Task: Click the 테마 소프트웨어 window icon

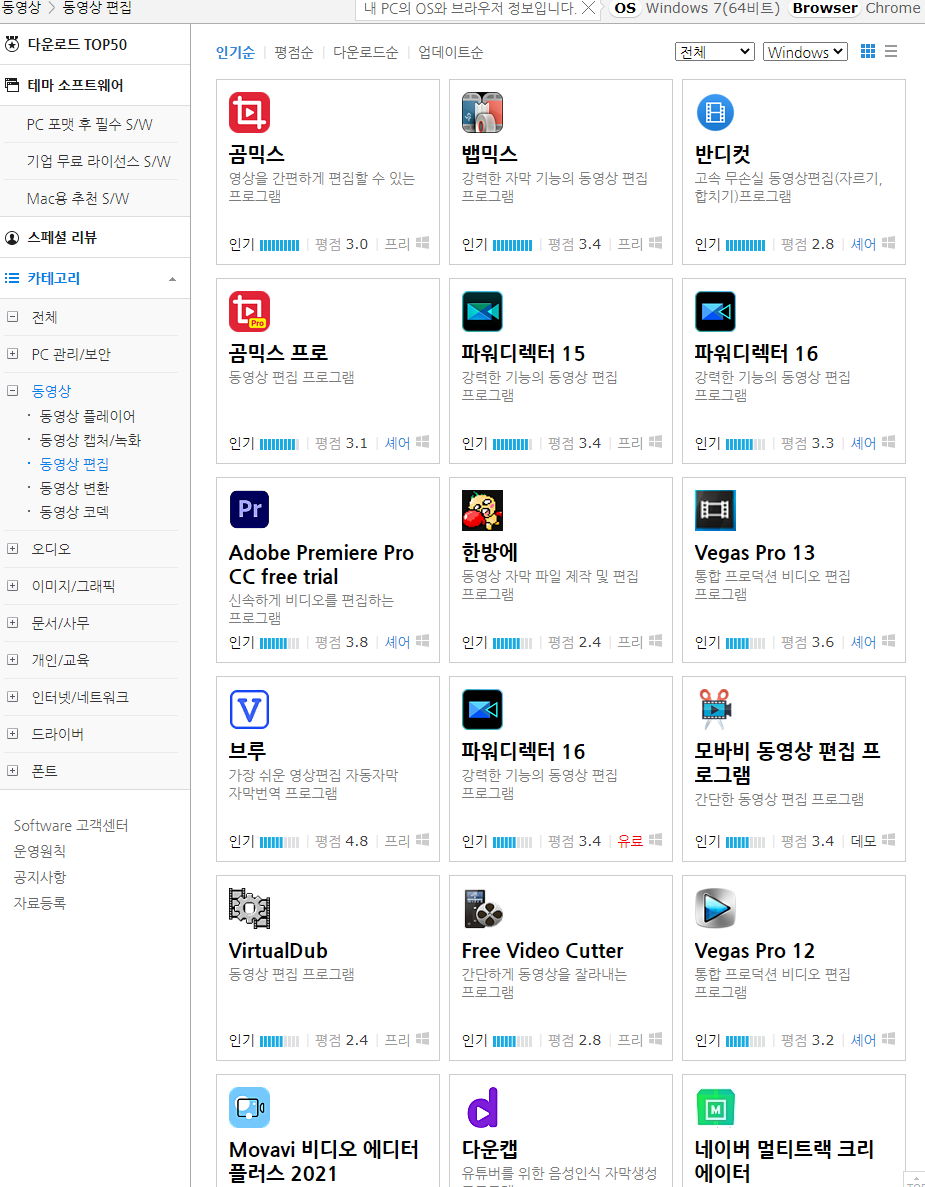Action: point(11,85)
